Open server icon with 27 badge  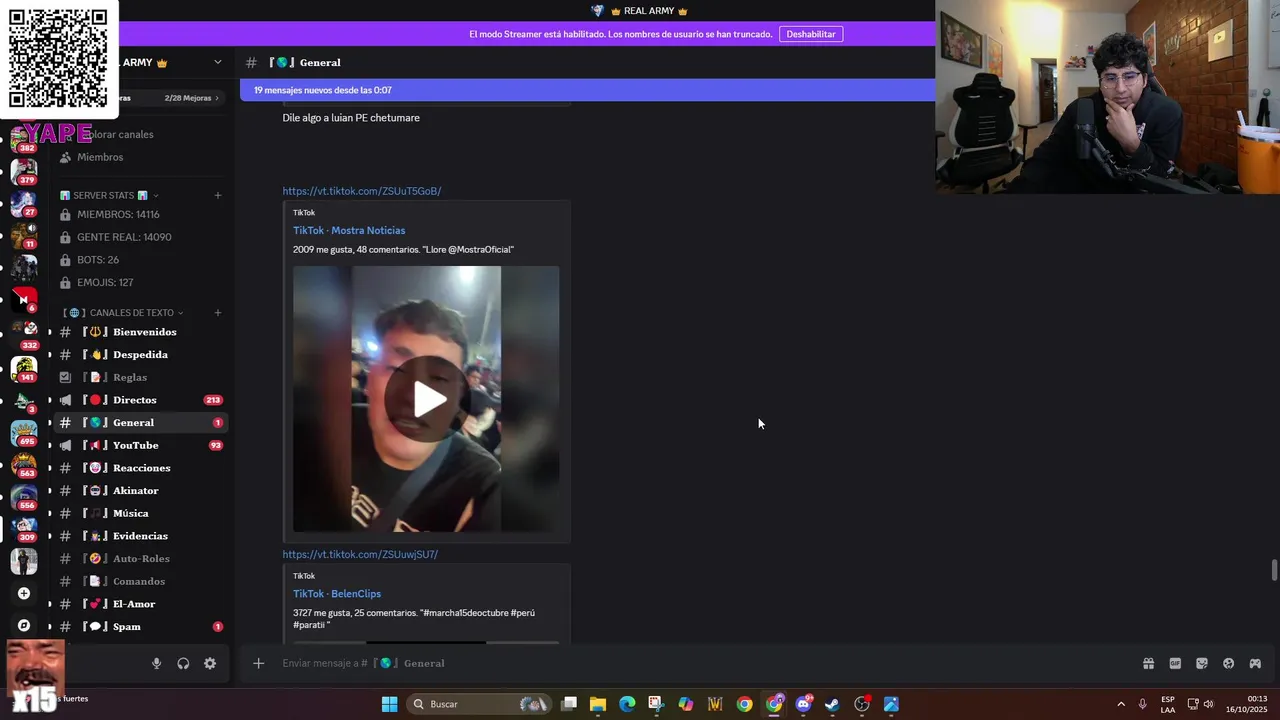24,203
